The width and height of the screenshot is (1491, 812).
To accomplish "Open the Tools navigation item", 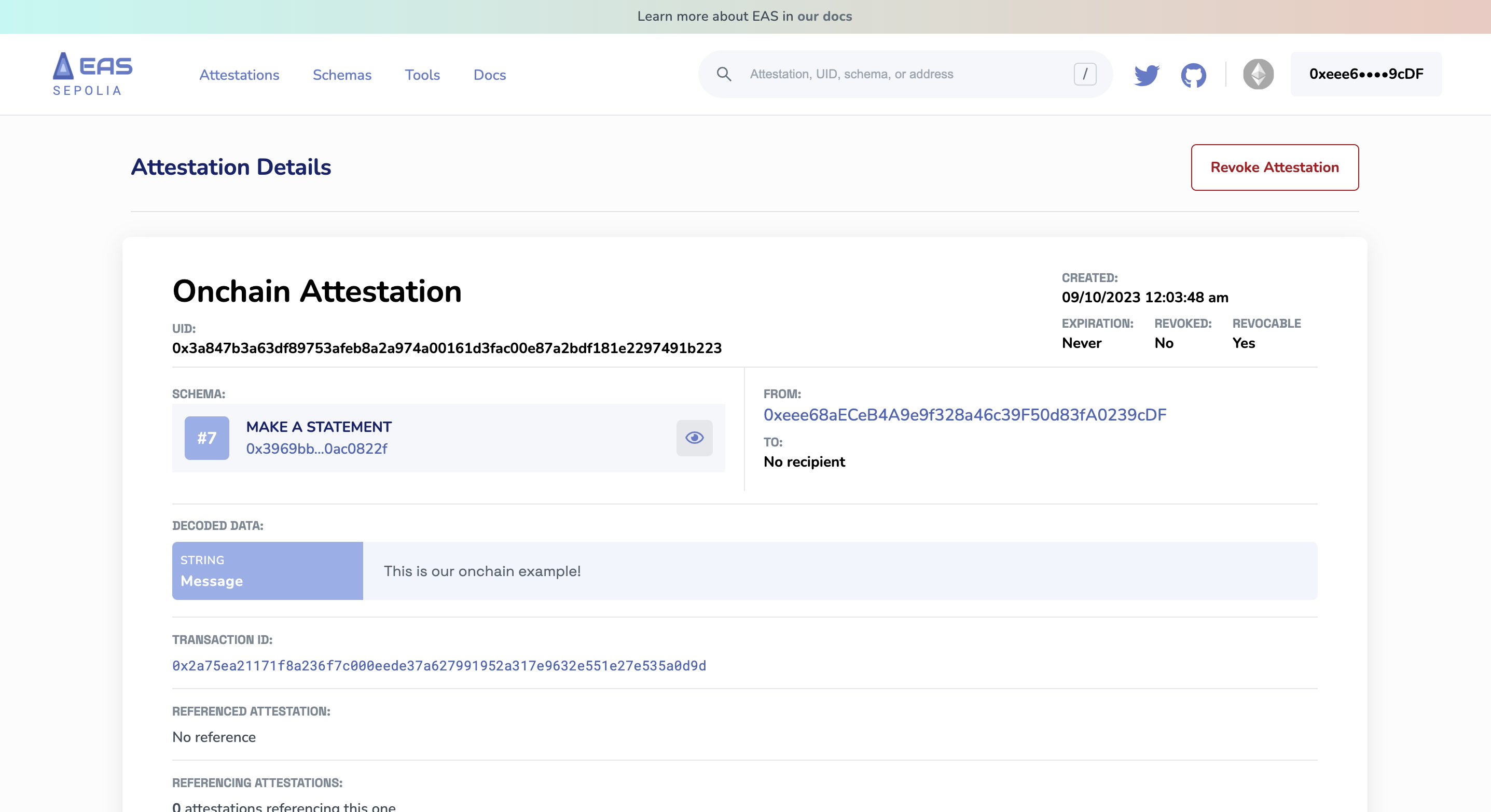I will (422, 75).
